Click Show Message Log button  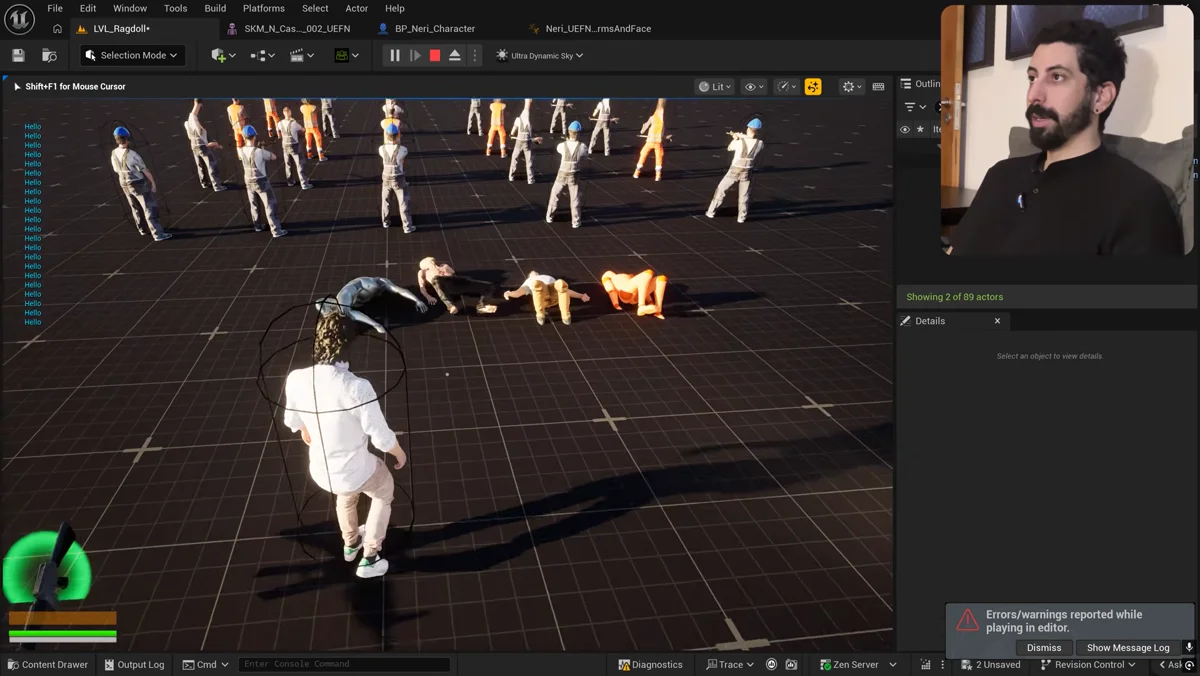point(1128,647)
